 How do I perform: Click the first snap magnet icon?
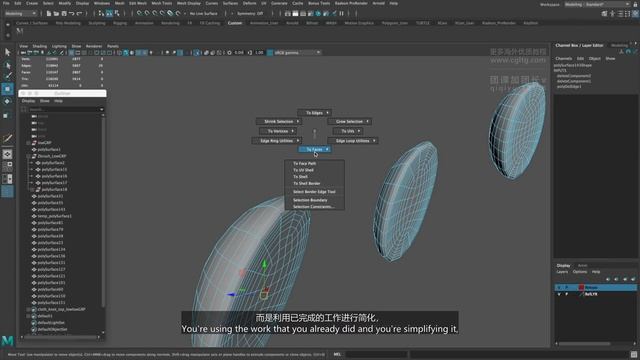[x=139, y=13]
